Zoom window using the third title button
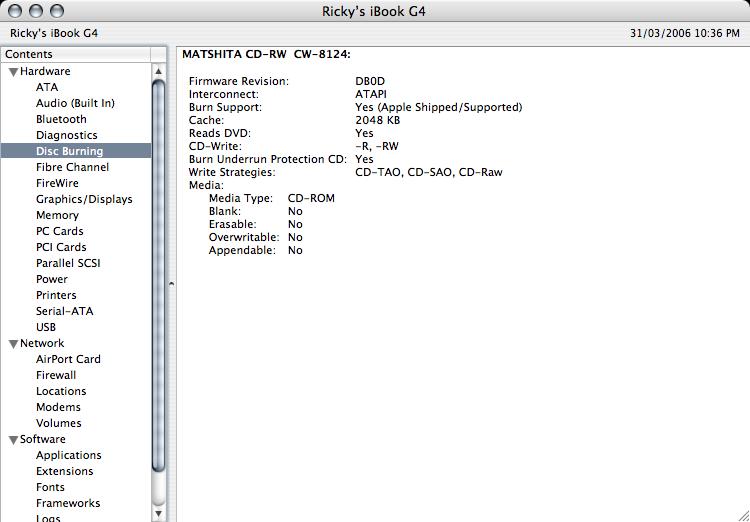 click(x=57, y=11)
